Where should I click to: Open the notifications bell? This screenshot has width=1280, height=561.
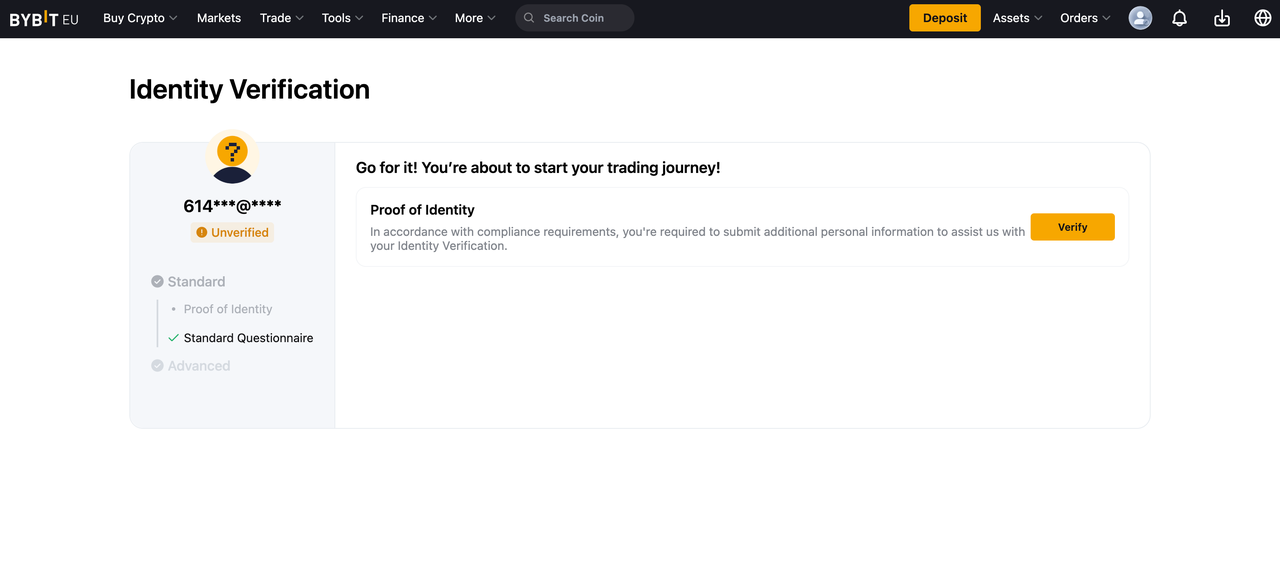(1179, 18)
